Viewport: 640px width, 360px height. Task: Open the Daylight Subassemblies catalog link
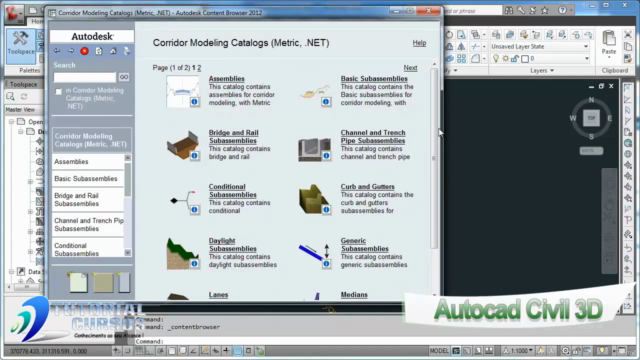tap(233, 244)
